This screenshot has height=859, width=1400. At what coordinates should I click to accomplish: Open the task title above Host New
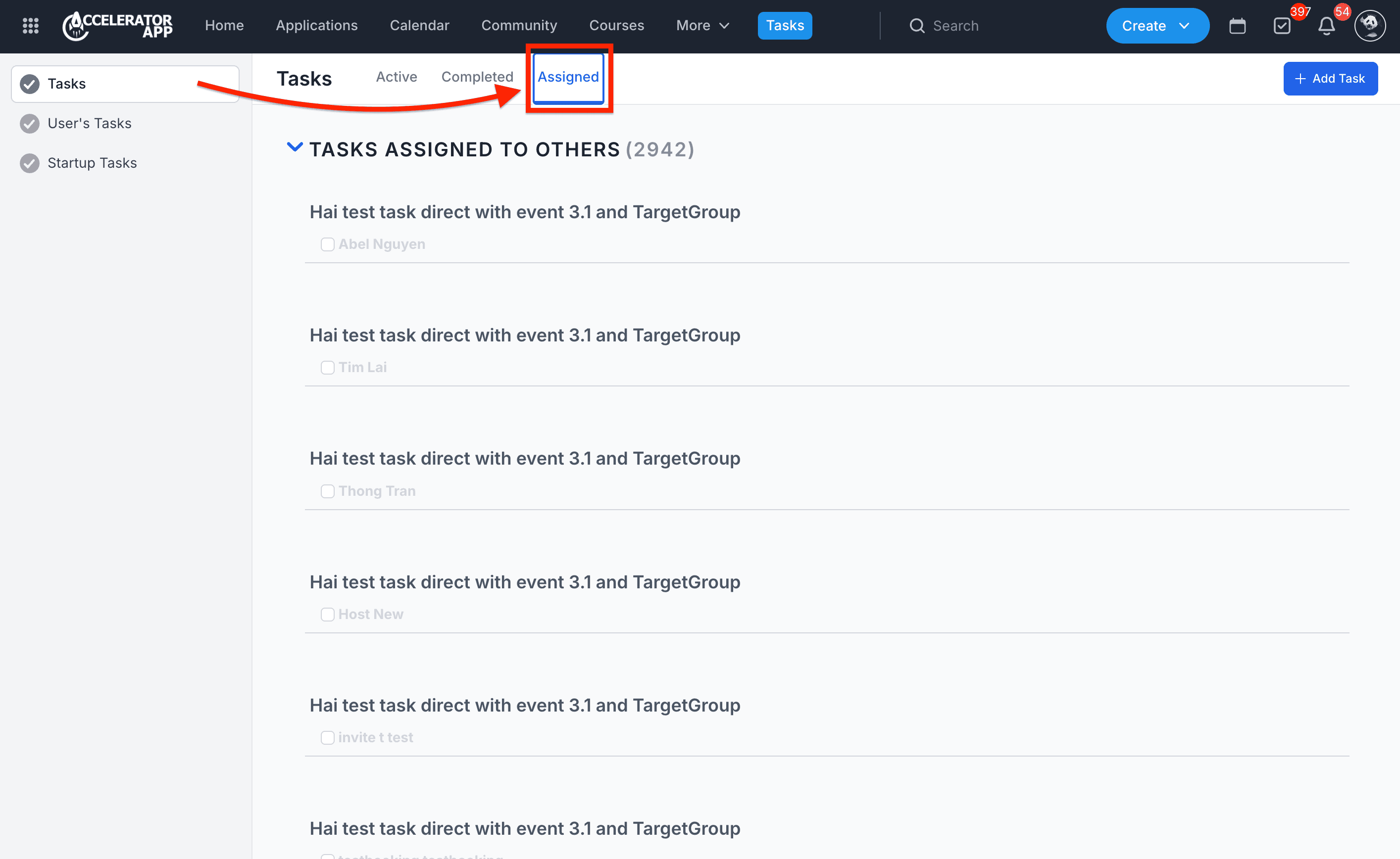coord(525,582)
